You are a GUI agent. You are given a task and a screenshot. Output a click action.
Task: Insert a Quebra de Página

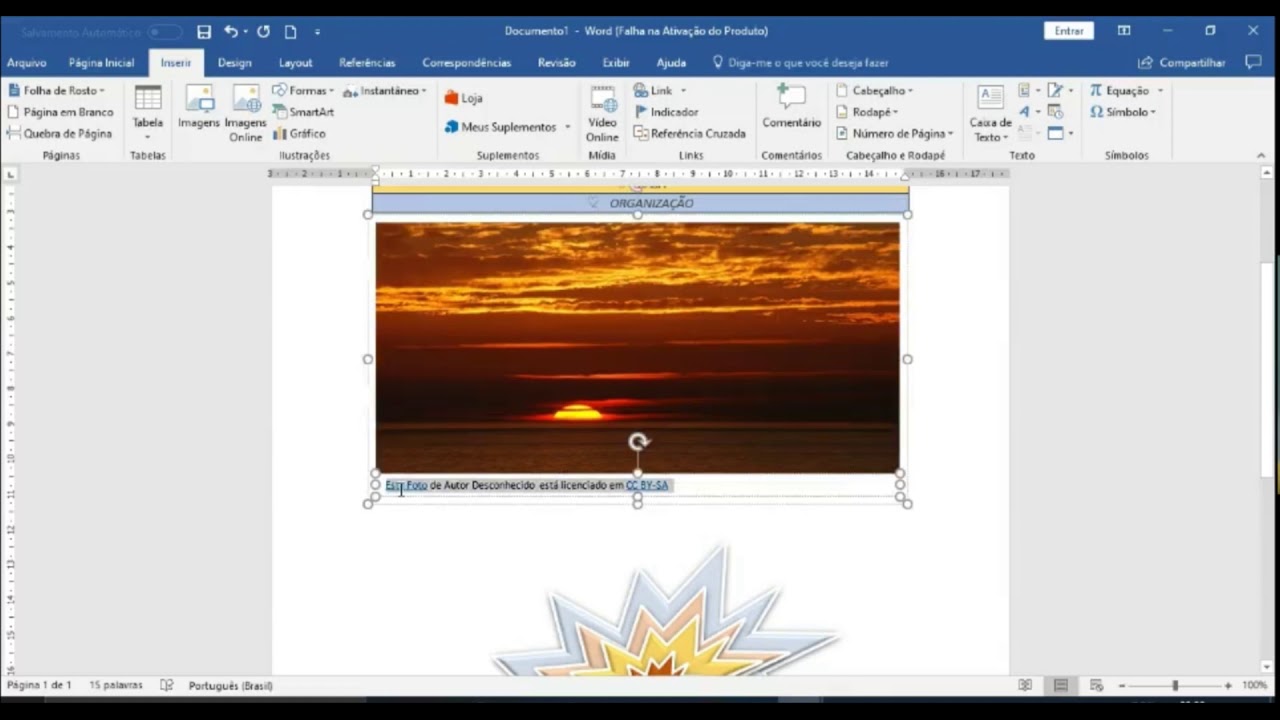click(x=60, y=133)
